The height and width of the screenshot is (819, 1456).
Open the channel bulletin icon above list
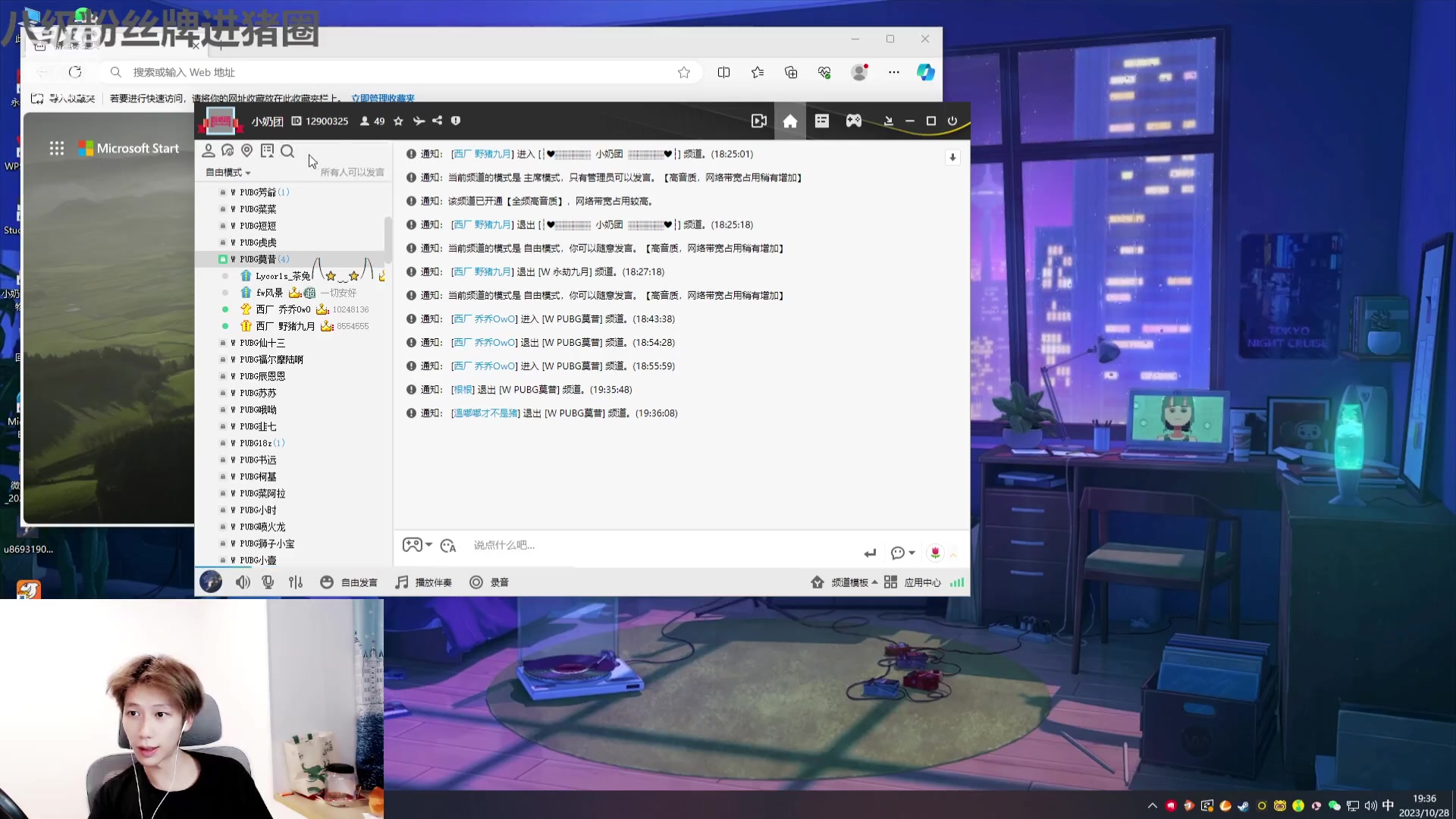[x=267, y=151]
